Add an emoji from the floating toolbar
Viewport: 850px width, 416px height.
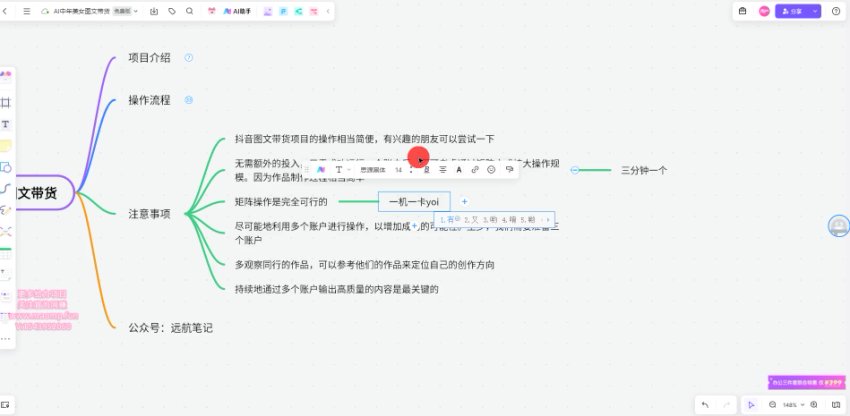491,170
